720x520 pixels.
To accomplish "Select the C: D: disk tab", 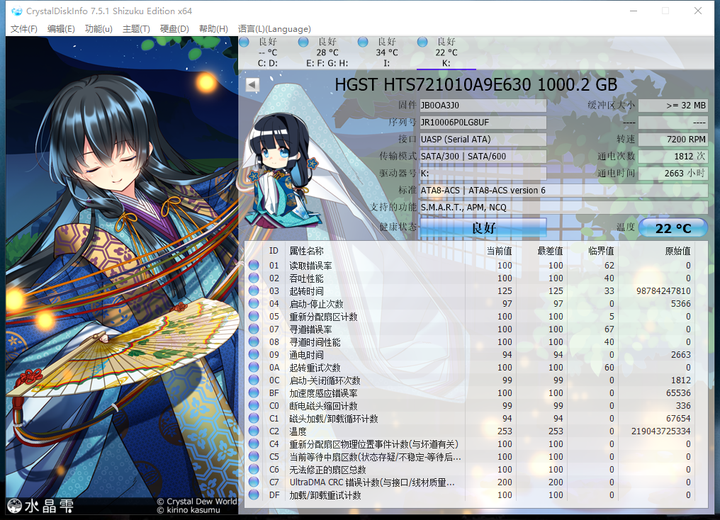I will pos(266,52).
